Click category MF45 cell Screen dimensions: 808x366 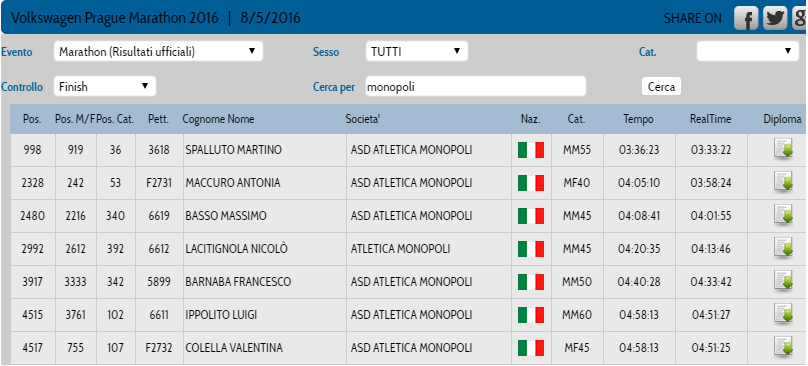[577, 348]
